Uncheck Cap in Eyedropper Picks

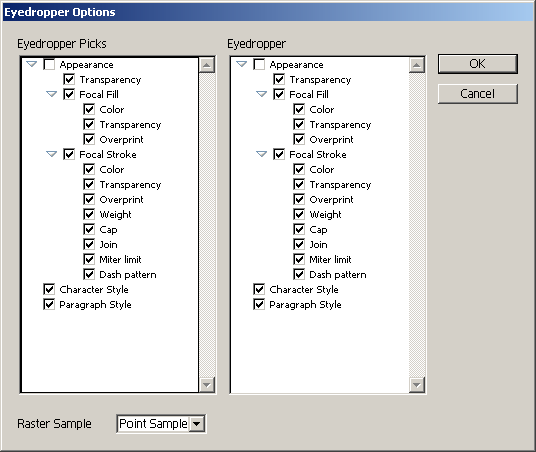89,229
